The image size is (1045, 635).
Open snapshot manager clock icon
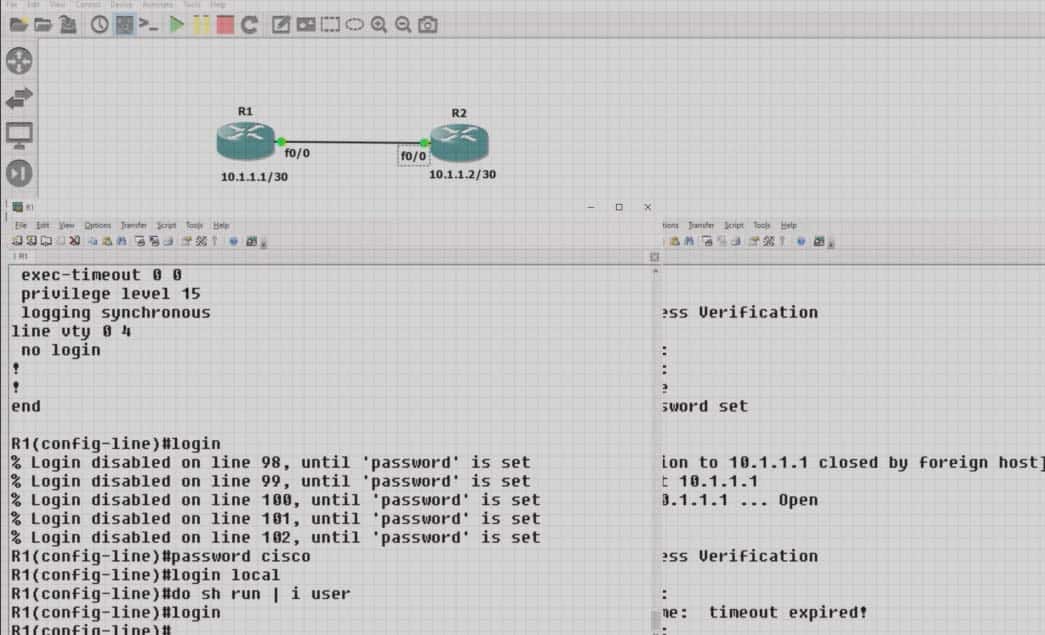(99, 25)
